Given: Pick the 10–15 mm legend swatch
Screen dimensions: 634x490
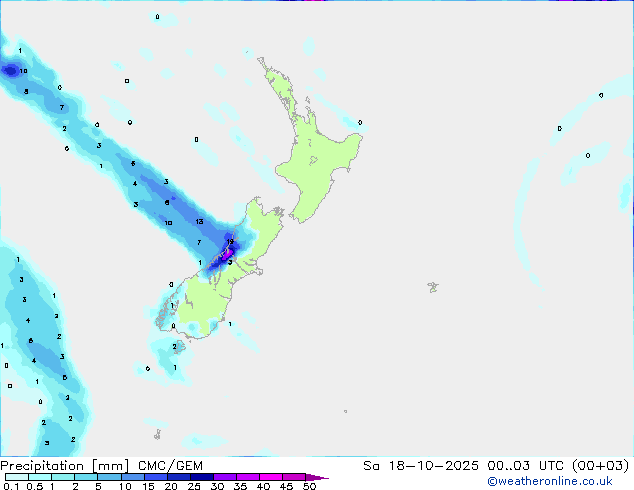Looking at the screenshot, I should pos(132,477).
